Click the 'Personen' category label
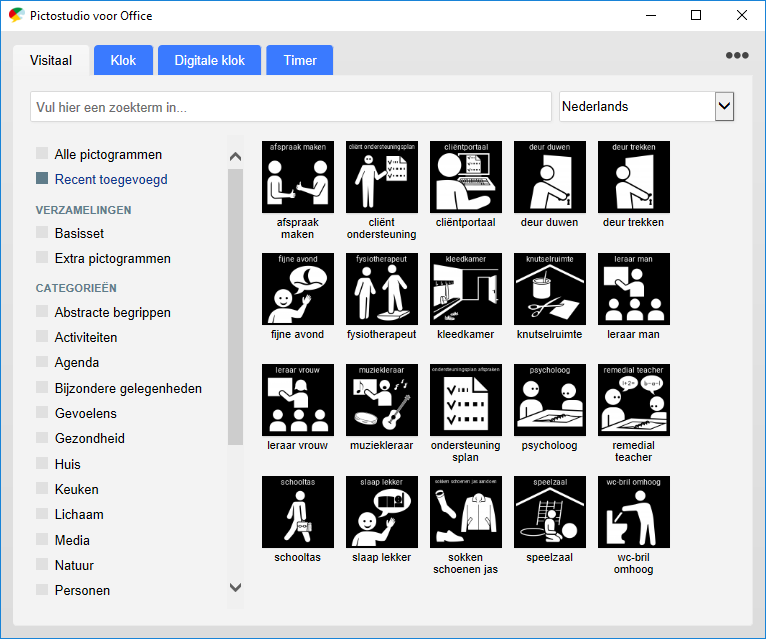Screen dimensions: 766x639 coord(82,590)
